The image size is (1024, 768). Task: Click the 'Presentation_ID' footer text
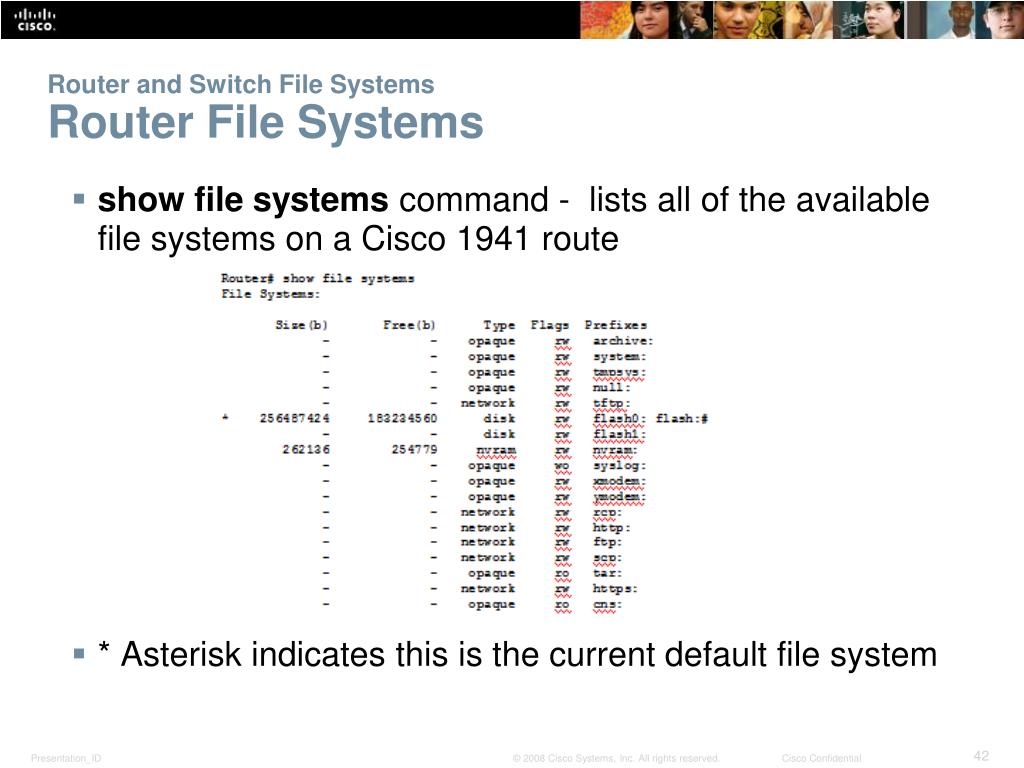point(66,758)
